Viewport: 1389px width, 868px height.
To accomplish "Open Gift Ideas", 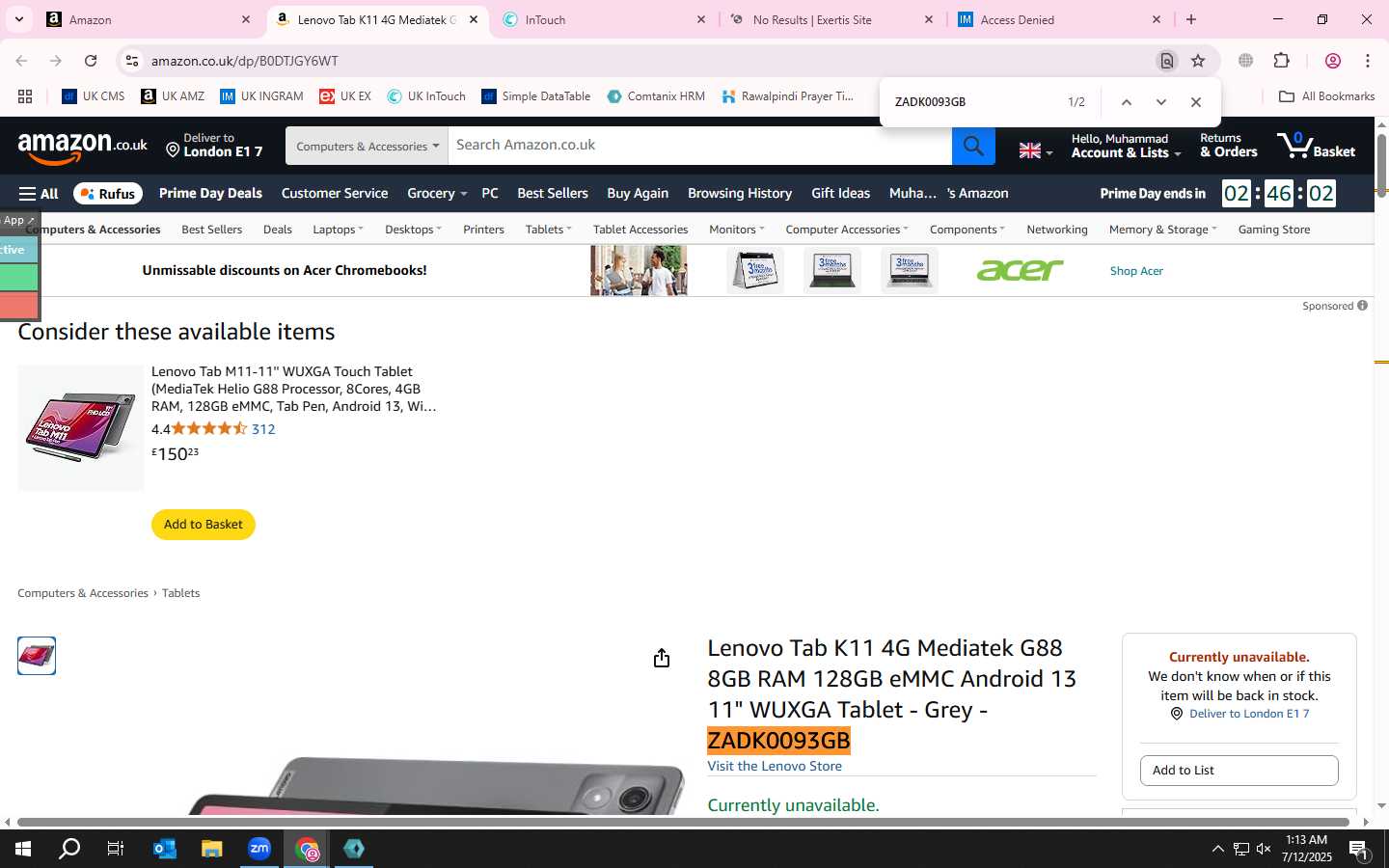I will [840, 194].
